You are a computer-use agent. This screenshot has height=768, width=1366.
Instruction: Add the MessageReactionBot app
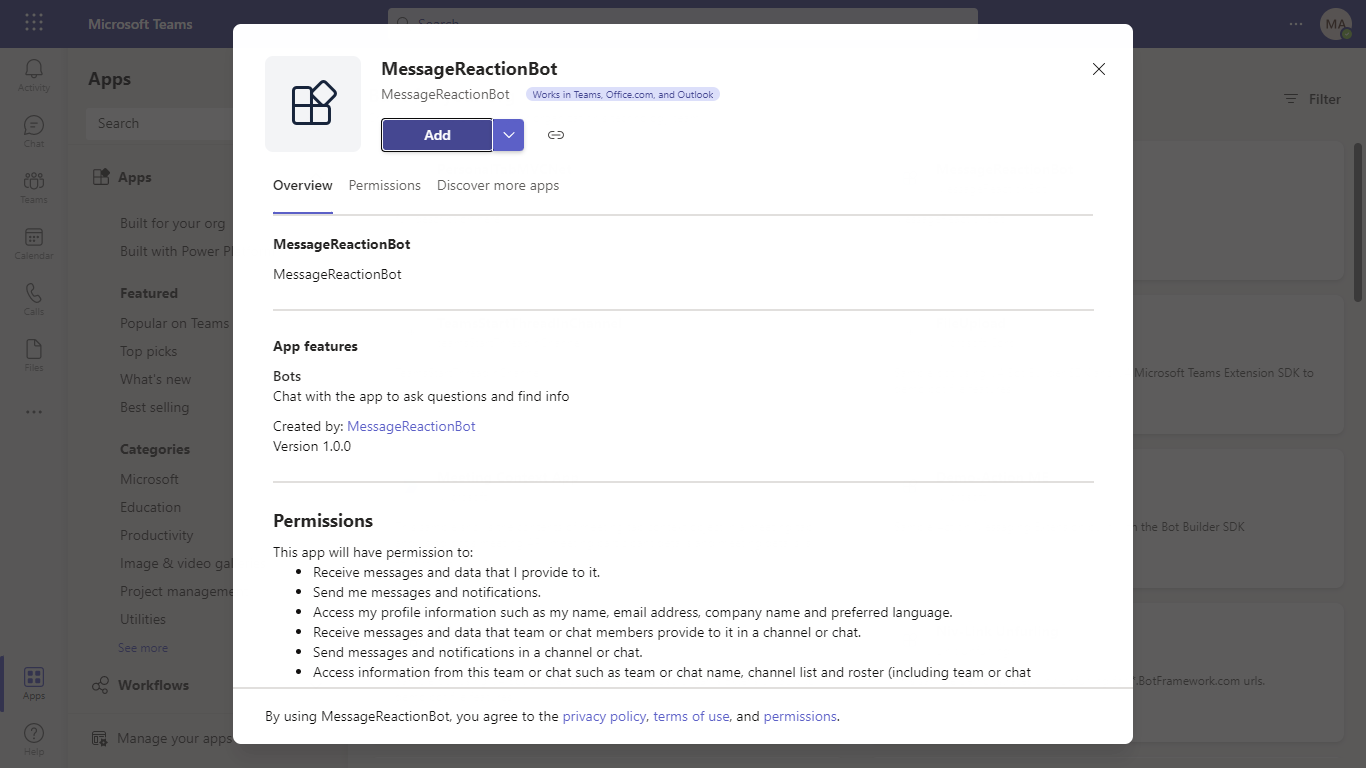click(x=437, y=135)
